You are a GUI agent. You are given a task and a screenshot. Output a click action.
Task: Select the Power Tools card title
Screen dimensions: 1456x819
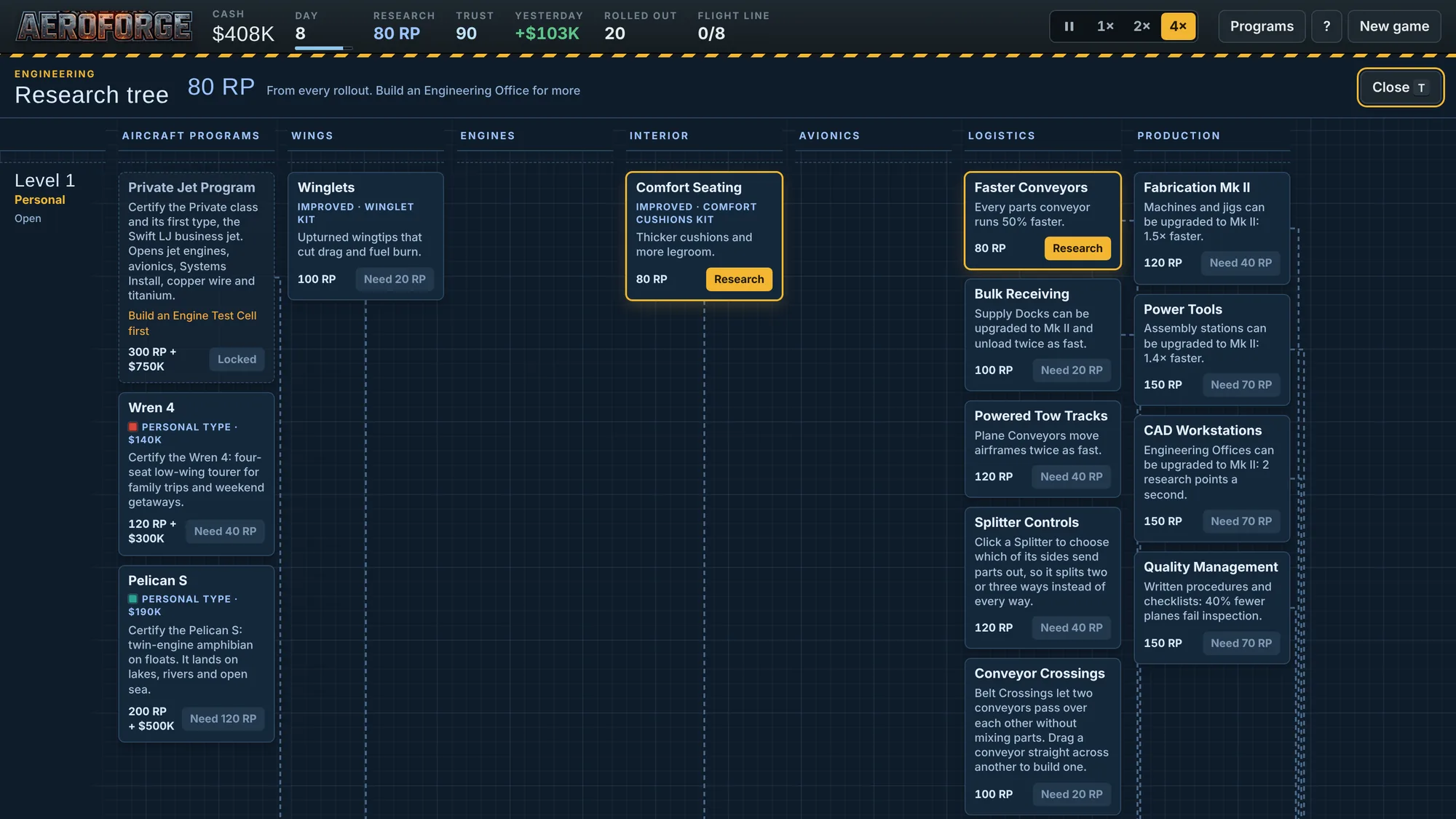point(1182,309)
